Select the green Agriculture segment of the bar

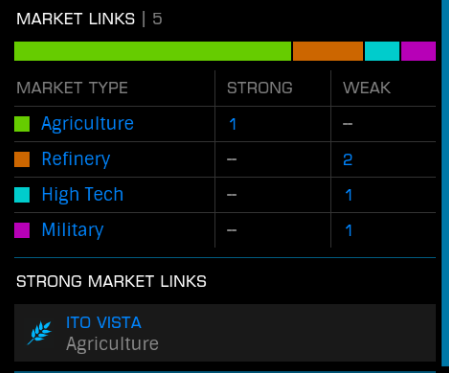coord(153,51)
